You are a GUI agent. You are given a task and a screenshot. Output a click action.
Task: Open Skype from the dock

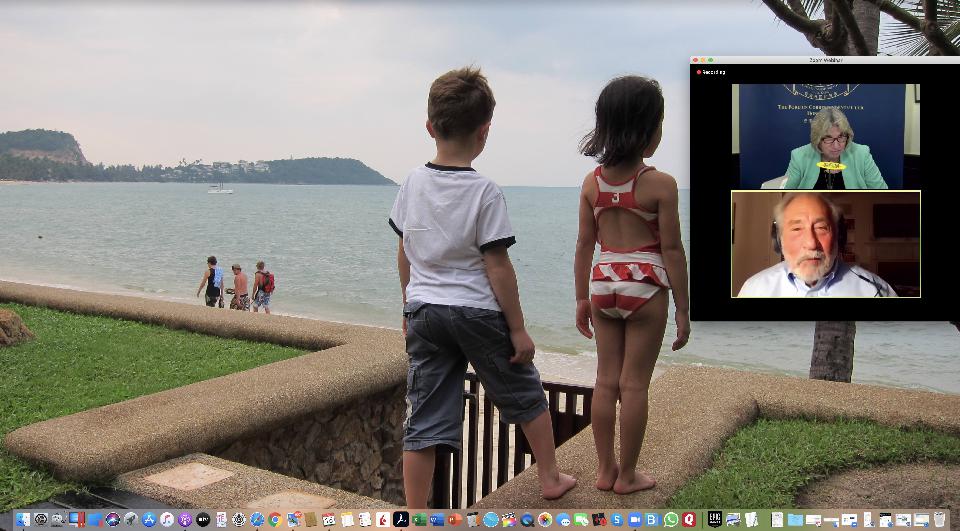pyautogui.click(x=617, y=519)
